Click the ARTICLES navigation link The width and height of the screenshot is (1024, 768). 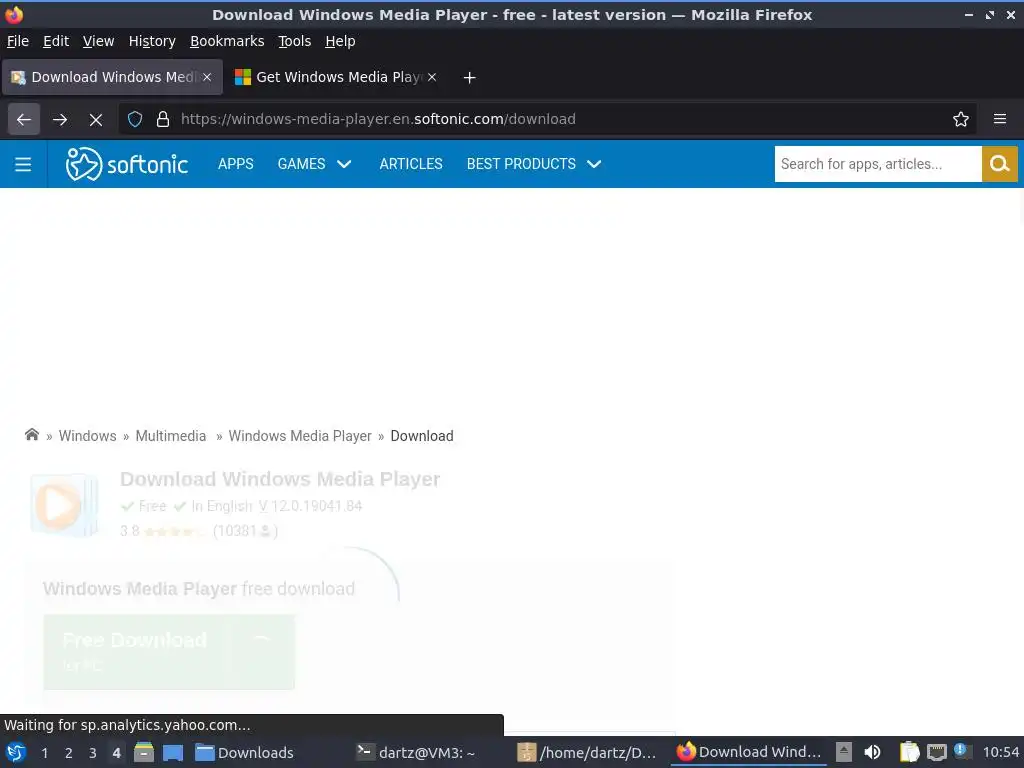411,164
